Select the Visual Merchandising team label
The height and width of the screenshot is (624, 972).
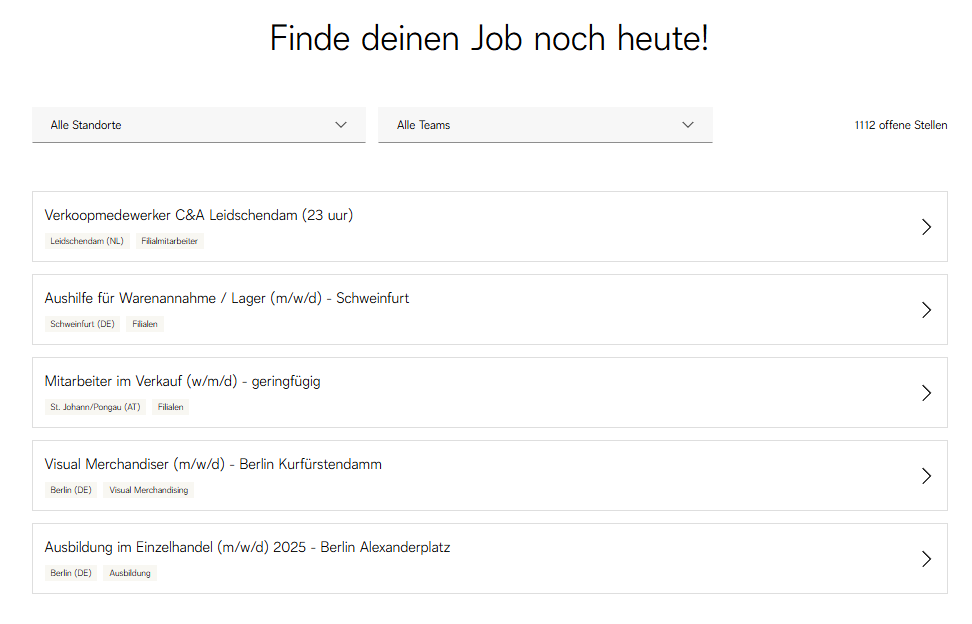tap(148, 490)
